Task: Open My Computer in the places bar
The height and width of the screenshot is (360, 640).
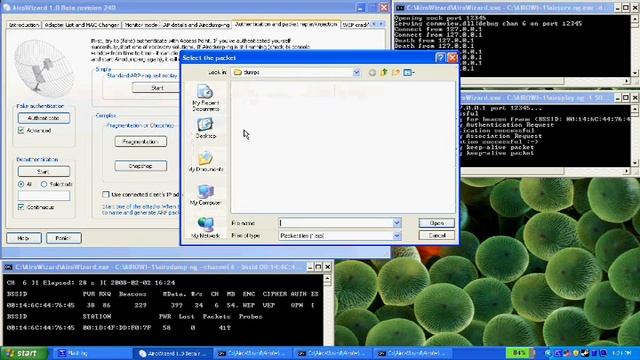Action: click(x=205, y=195)
